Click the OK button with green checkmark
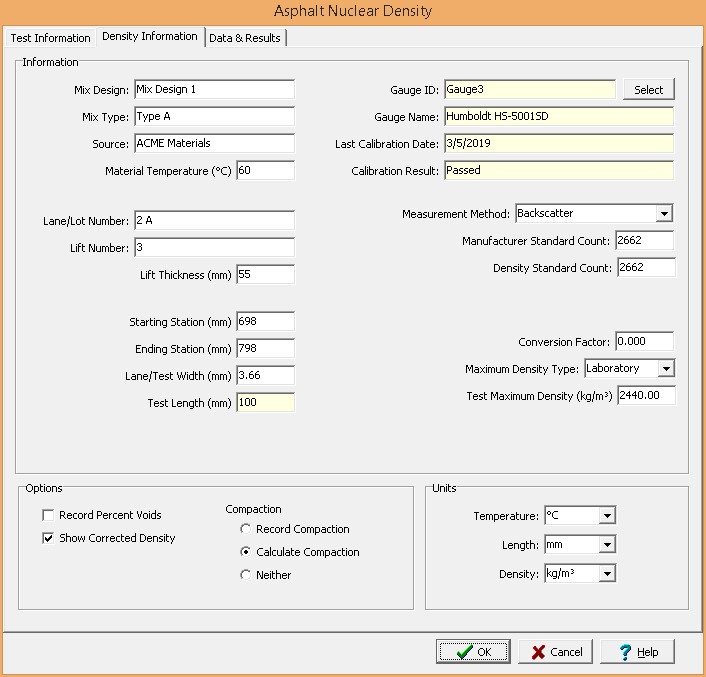 click(473, 651)
